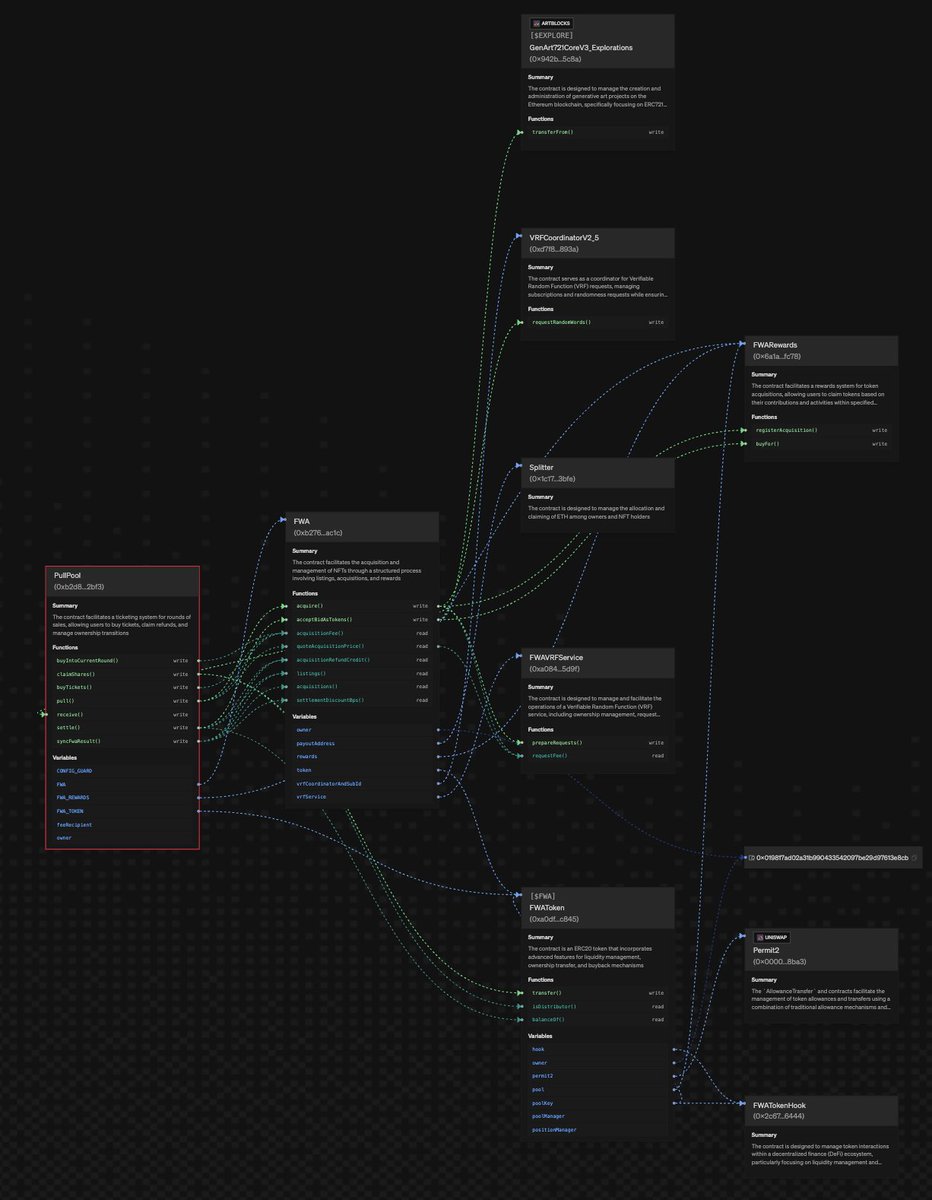Viewport: 932px width, 1200px height.
Task: Copy the 0x0198f7ad02a3... address via copy icon
Action: [x=914, y=858]
